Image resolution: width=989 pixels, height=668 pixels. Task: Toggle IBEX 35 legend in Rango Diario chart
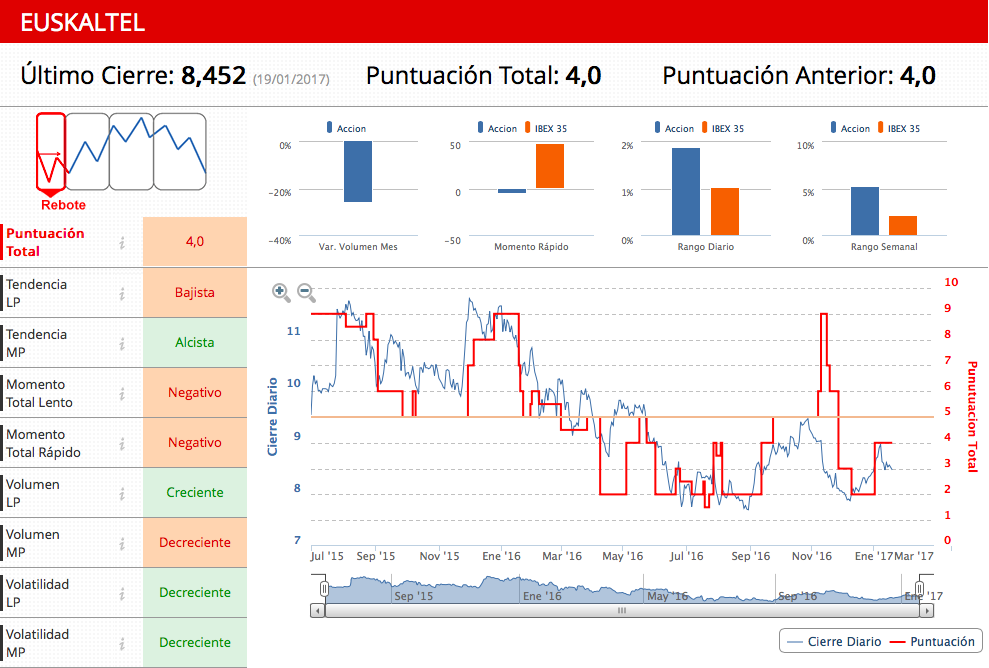(x=723, y=128)
